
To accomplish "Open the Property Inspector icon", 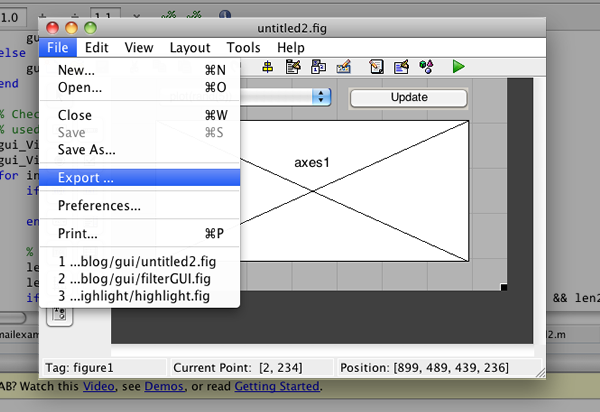I will (x=402, y=67).
